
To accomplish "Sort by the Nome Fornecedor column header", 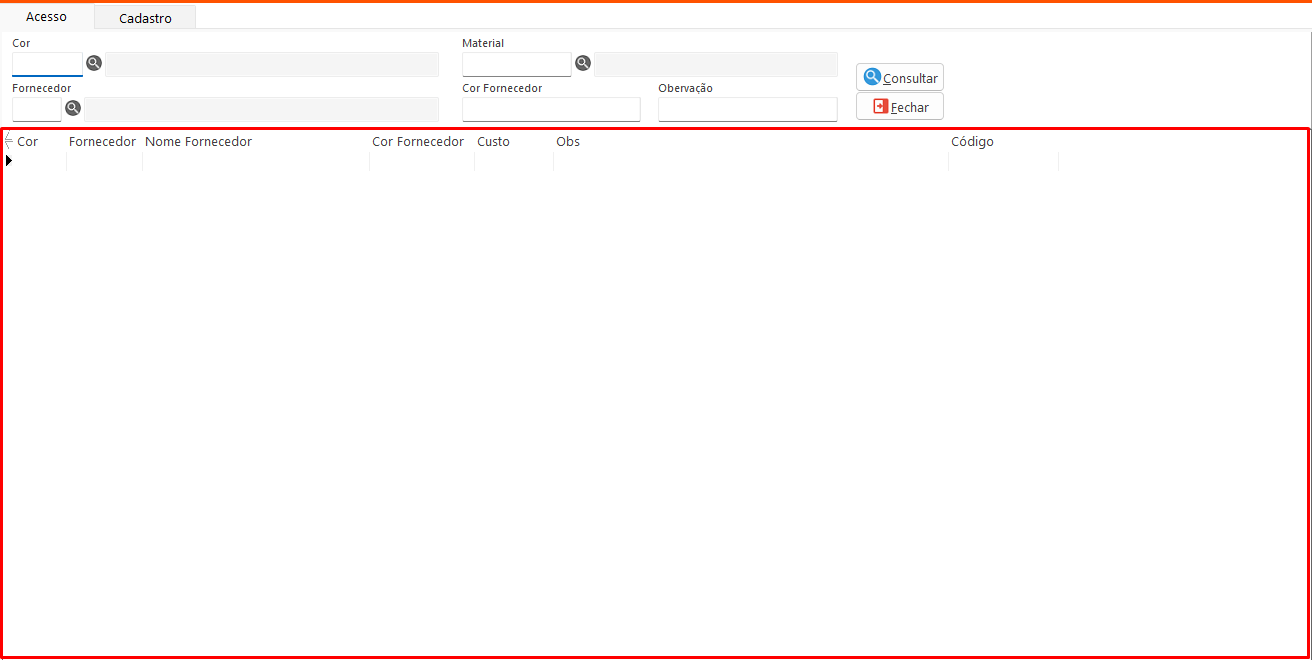I will (x=198, y=142).
